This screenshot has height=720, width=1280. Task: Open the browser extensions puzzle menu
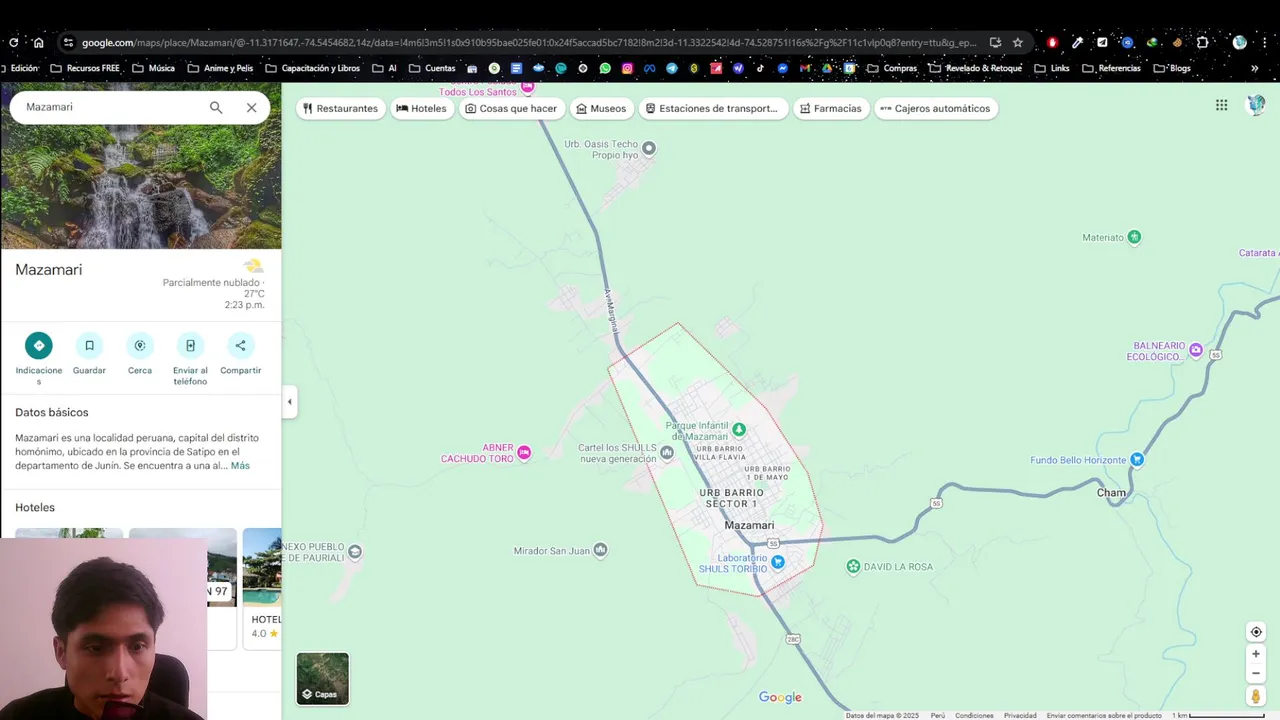[1203, 42]
